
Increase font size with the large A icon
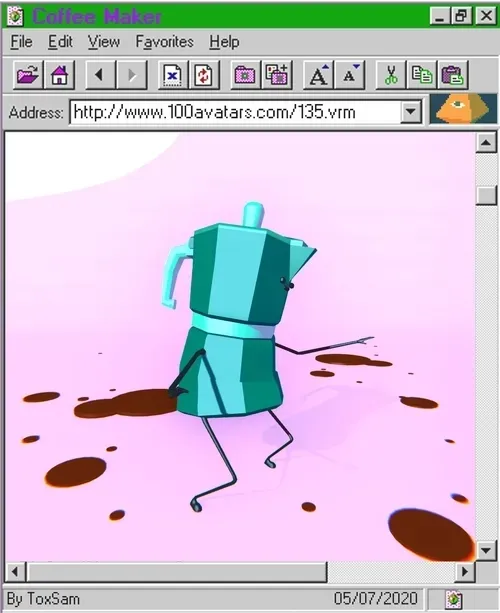[318, 75]
